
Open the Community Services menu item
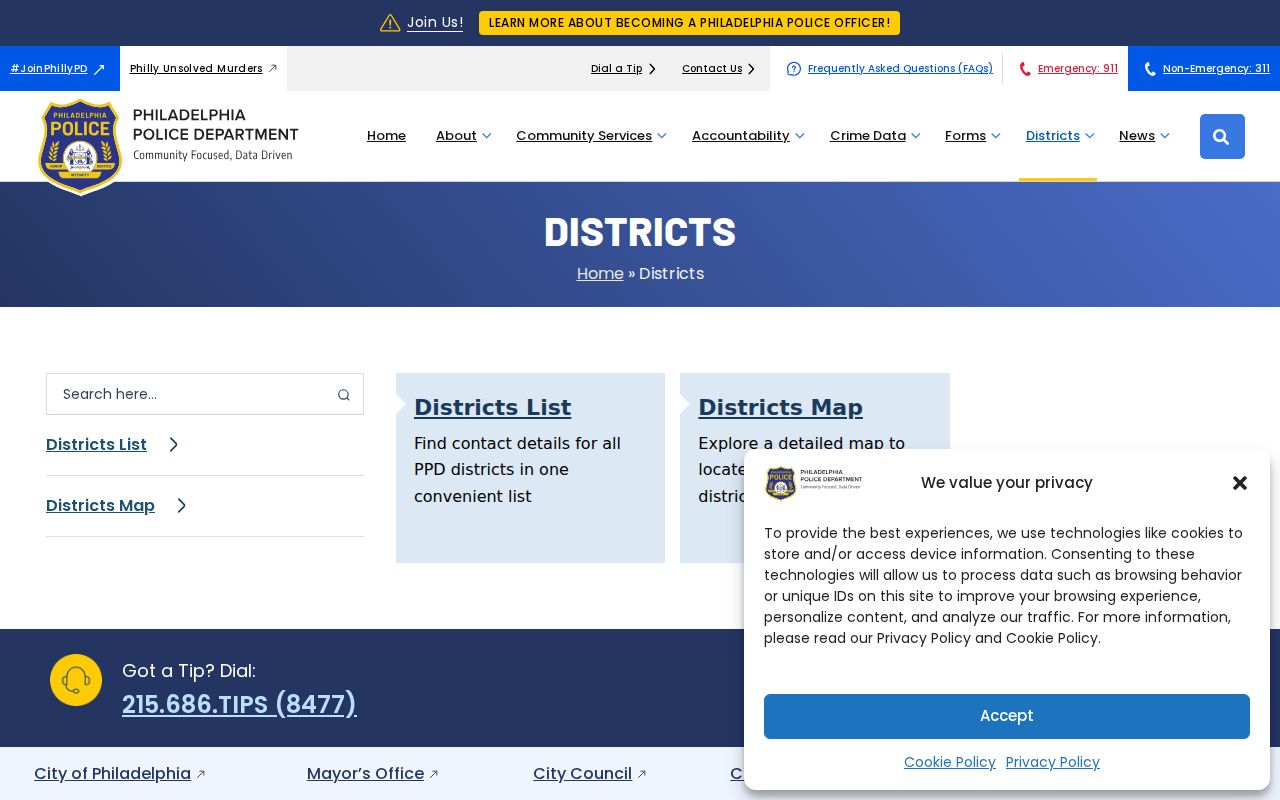coord(584,136)
